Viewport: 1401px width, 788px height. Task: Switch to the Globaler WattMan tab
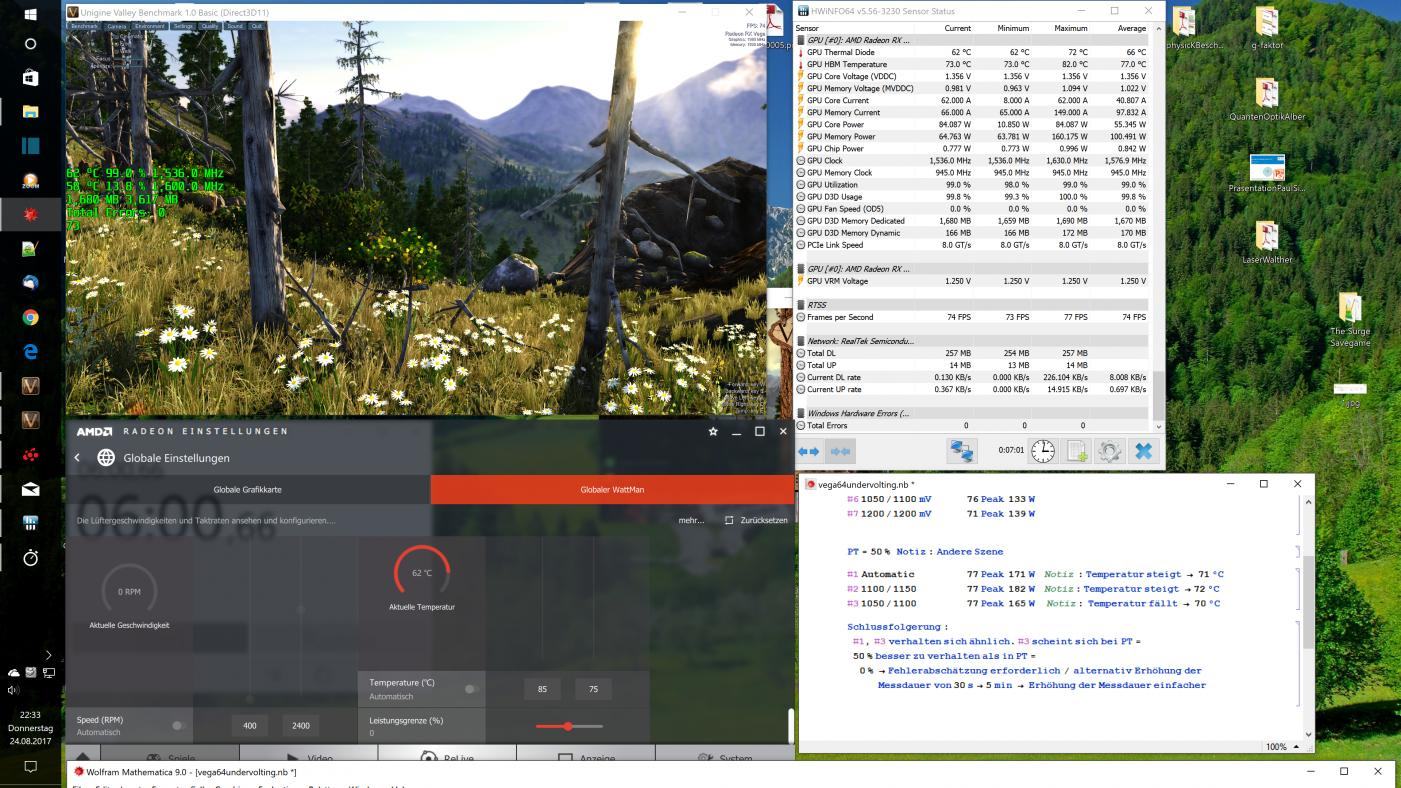[612, 490]
